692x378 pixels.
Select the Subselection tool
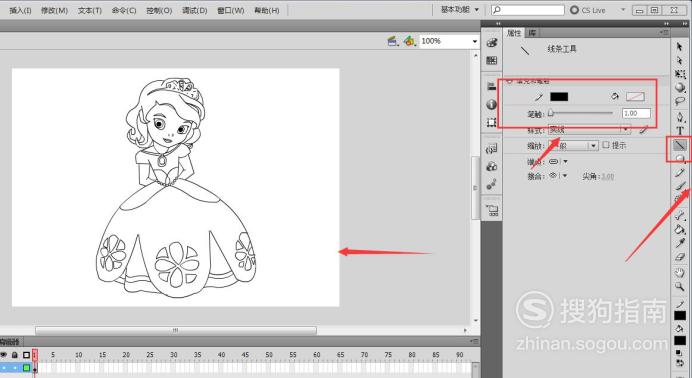tap(680, 60)
